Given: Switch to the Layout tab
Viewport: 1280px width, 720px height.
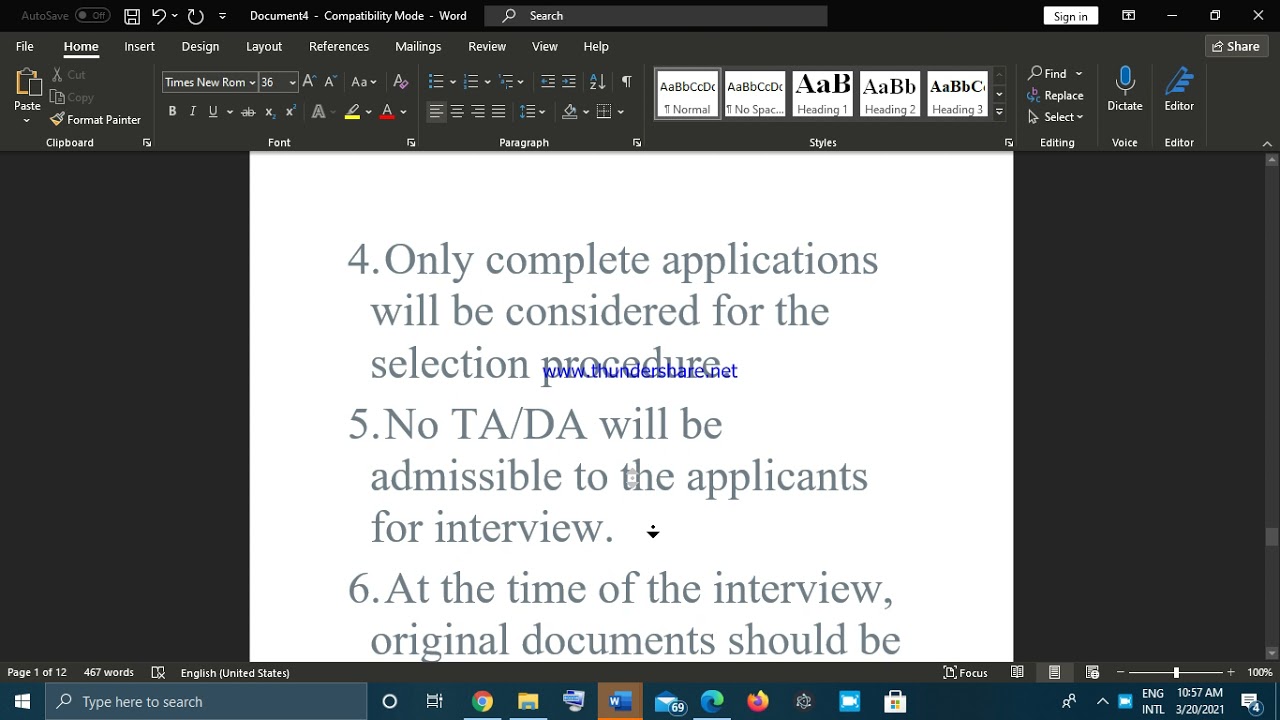Looking at the screenshot, I should (264, 46).
